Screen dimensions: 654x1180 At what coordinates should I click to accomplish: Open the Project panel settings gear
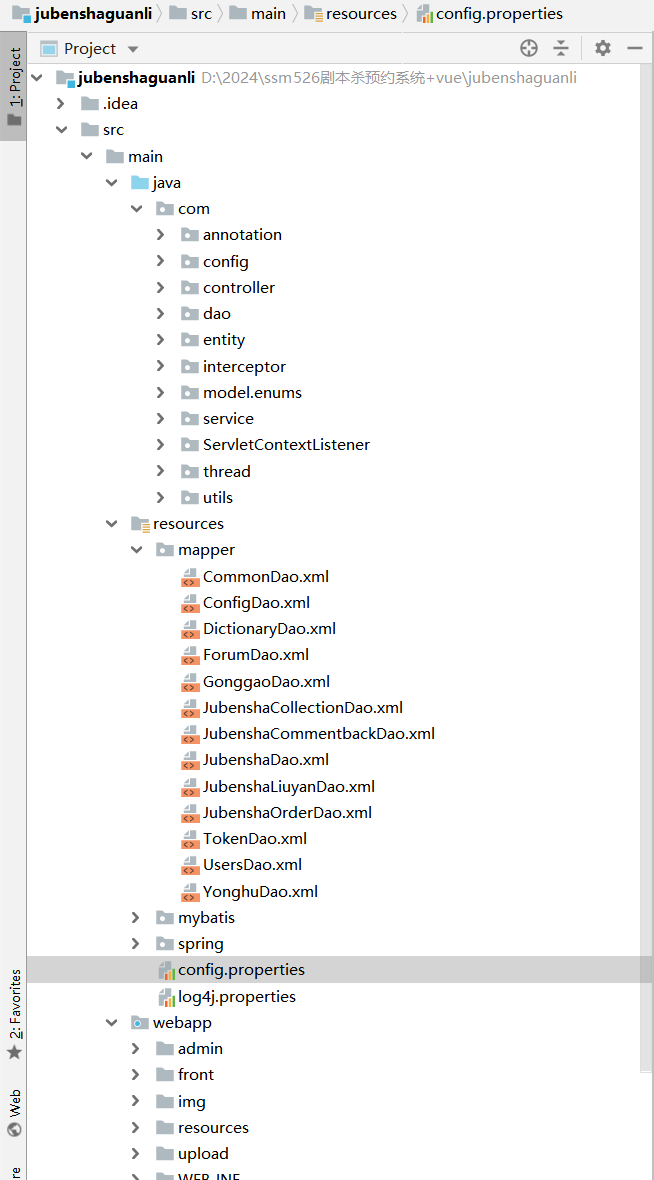coord(602,48)
